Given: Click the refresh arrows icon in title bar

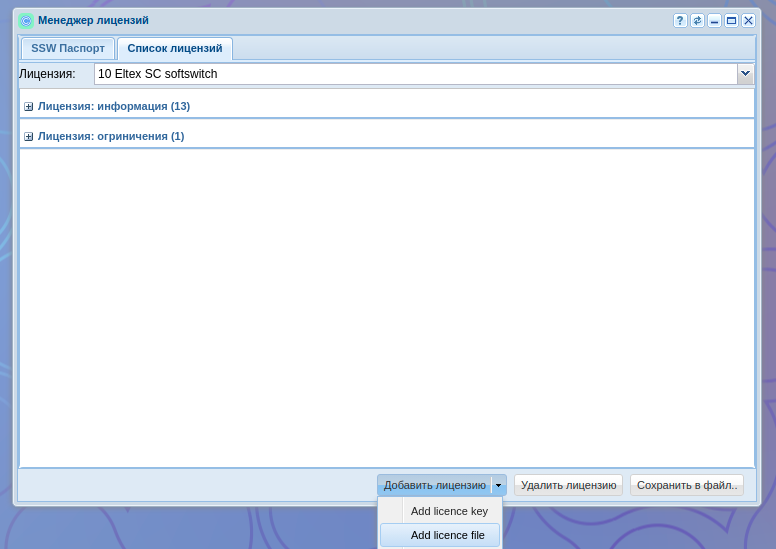Looking at the screenshot, I should (697, 20).
